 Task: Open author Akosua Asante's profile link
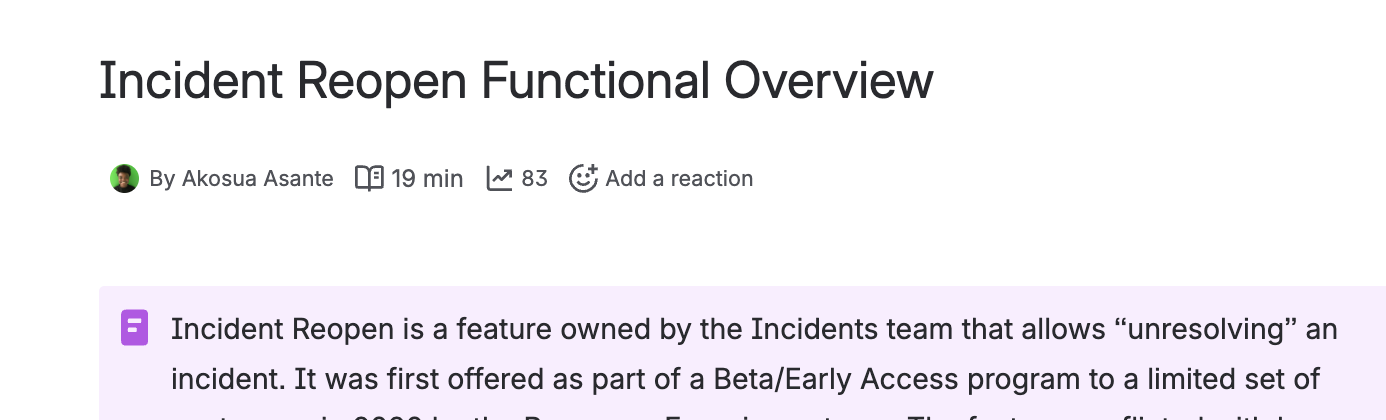coord(257,179)
